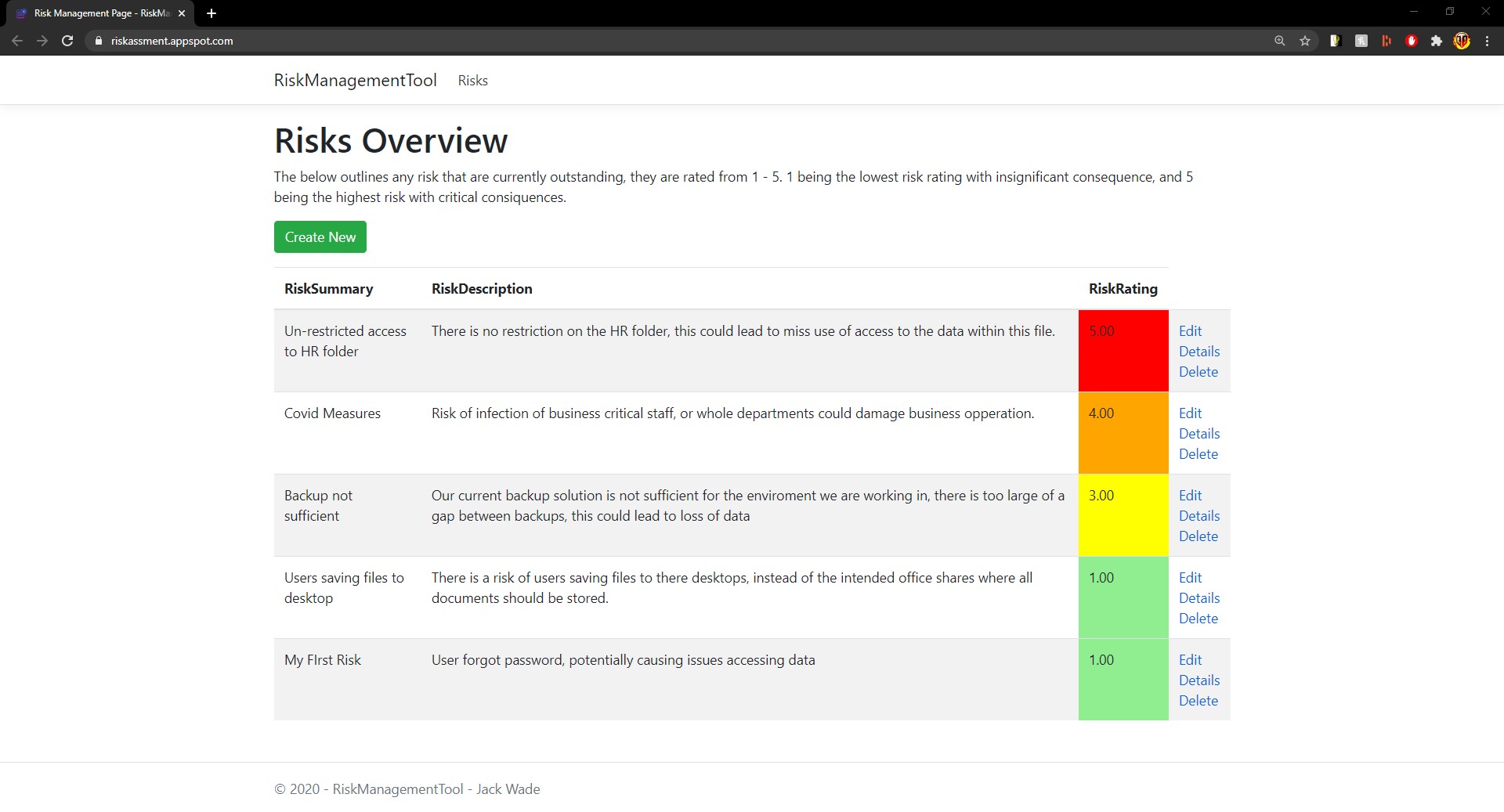Bookmark this page with the star icon

pos(1305,41)
